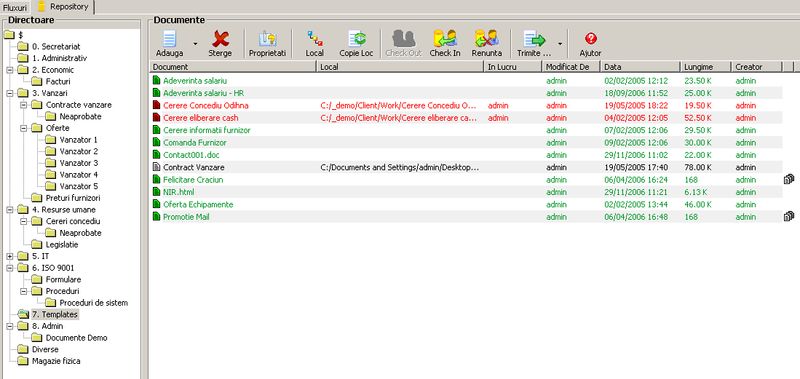Collapse the Cereri concediu node
Image resolution: width=800 pixels, height=379 pixels.
tap(23, 221)
